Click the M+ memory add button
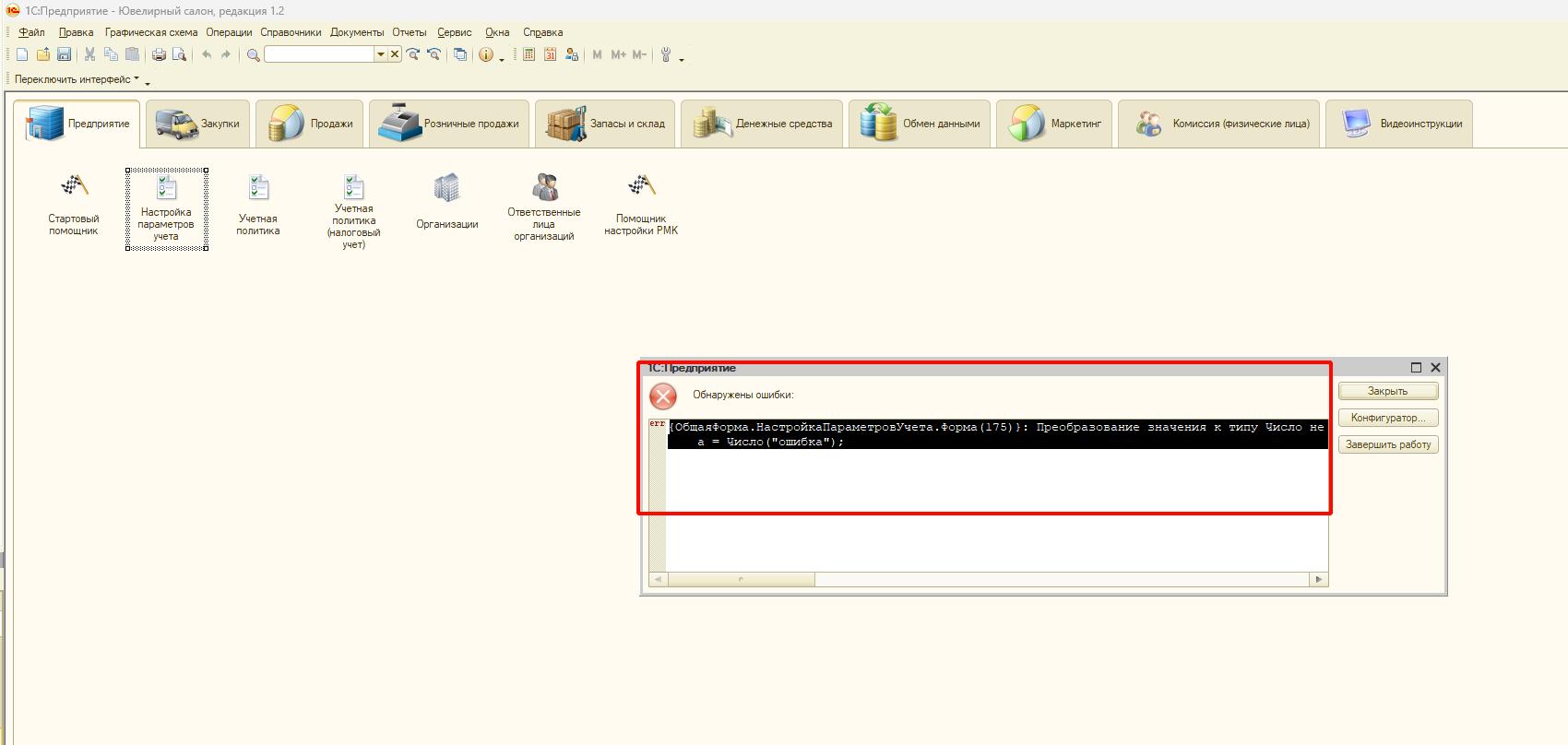The width and height of the screenshot is (1568, 745). pos(618,54)
